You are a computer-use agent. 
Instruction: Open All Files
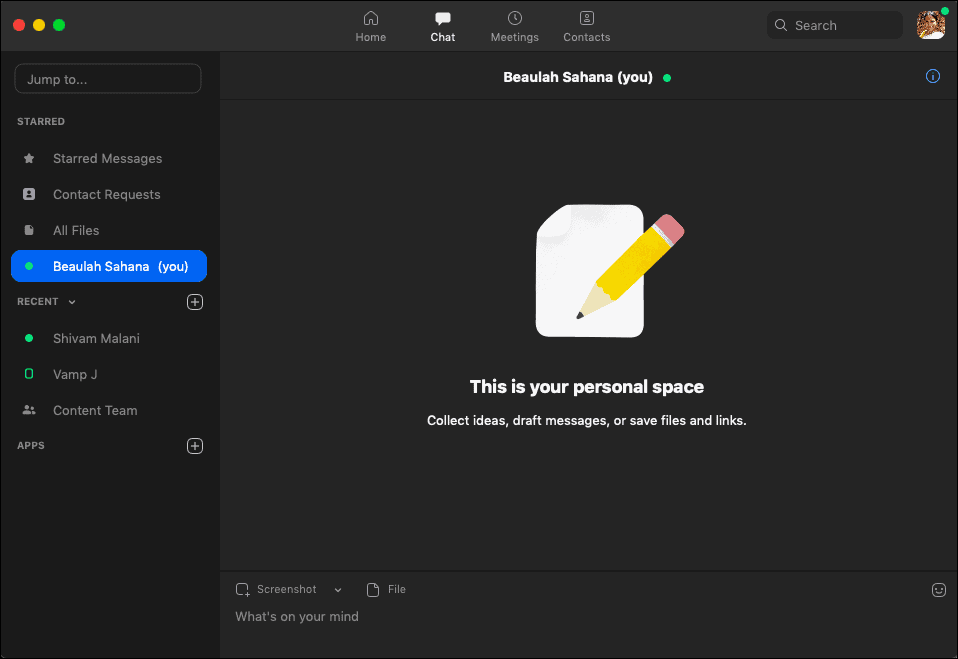(x=109, y=231)
